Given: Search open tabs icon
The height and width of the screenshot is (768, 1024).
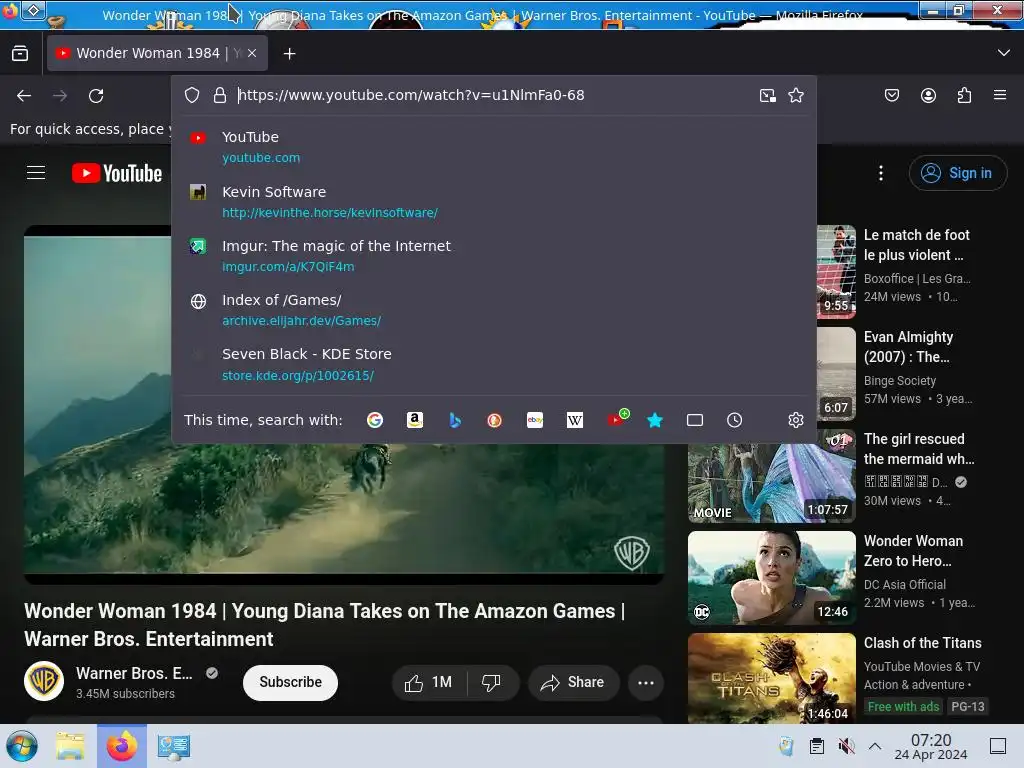Looking at the screenshot, I should [x=695, y=420].
